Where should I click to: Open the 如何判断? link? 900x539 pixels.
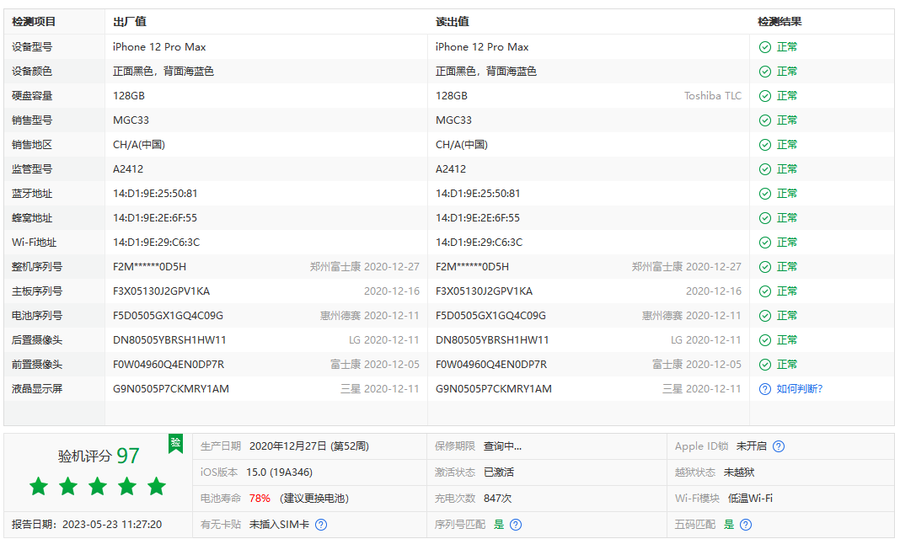pos(800,389)
